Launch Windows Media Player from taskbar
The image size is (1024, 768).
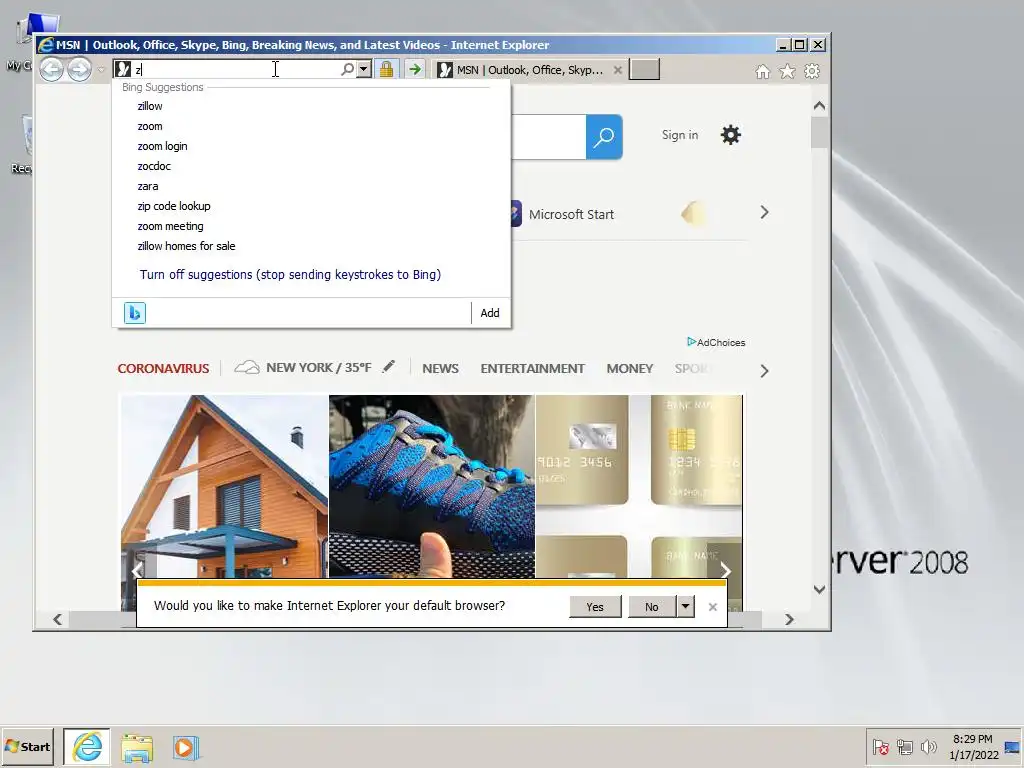pos(185,748)
